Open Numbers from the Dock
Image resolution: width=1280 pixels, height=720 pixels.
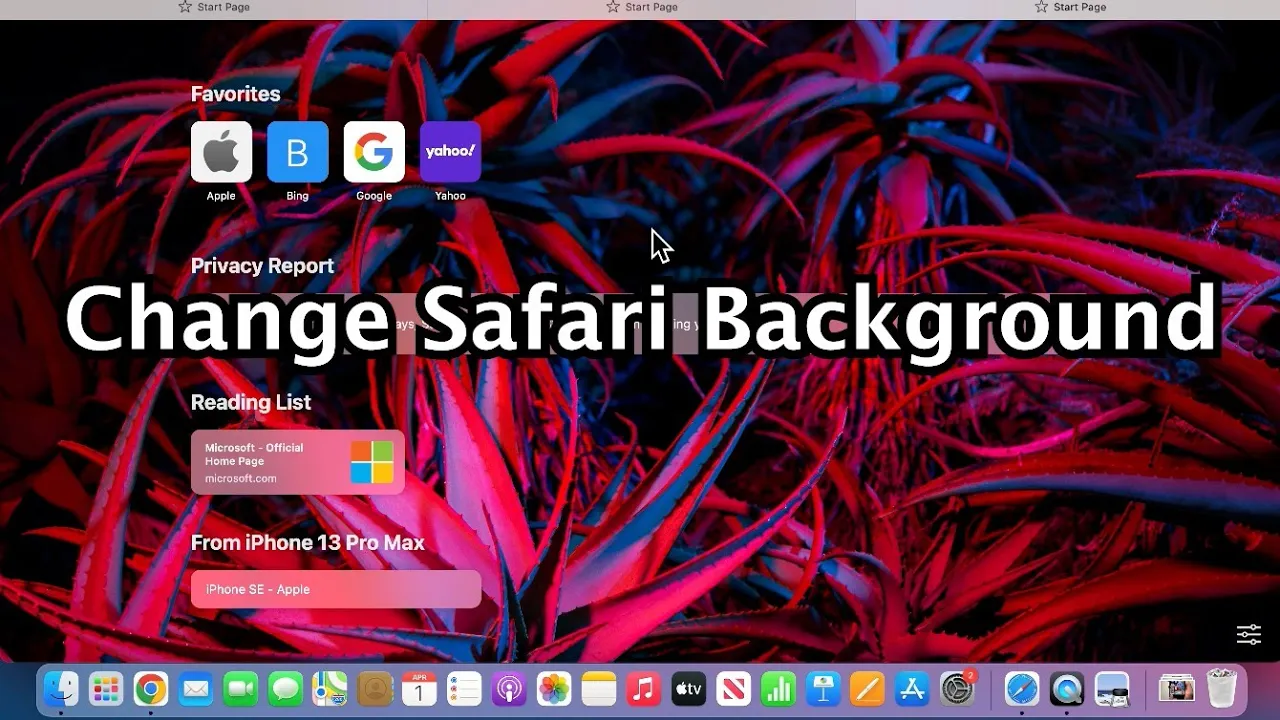pyautogui.click(x=778, y=689)
